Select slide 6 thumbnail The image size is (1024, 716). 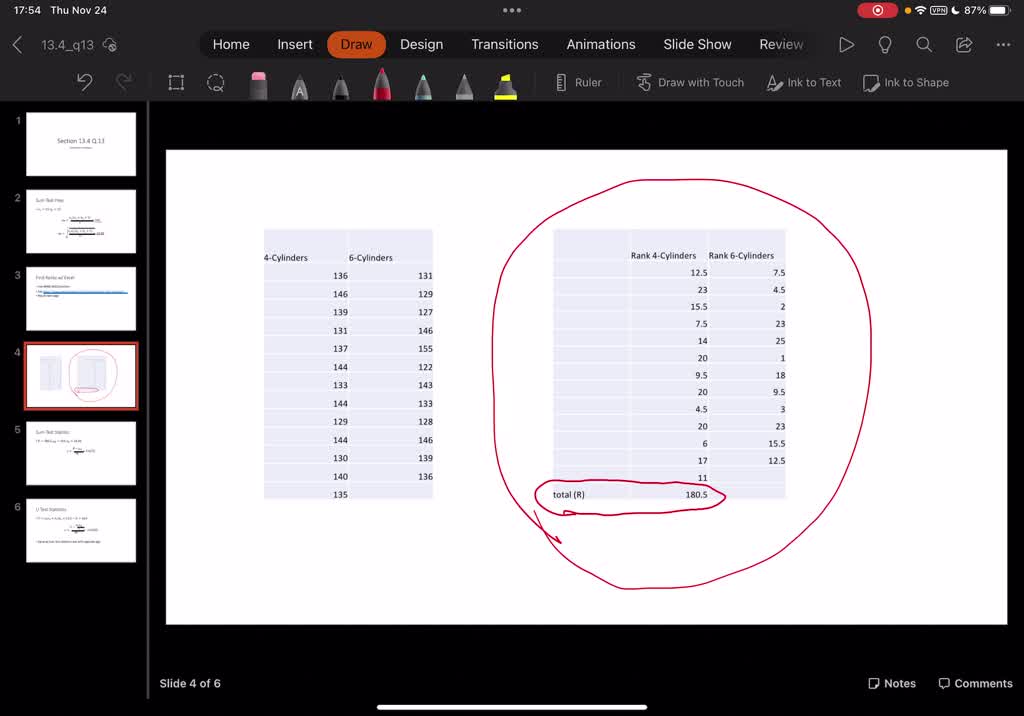click(x=81, y=530)
